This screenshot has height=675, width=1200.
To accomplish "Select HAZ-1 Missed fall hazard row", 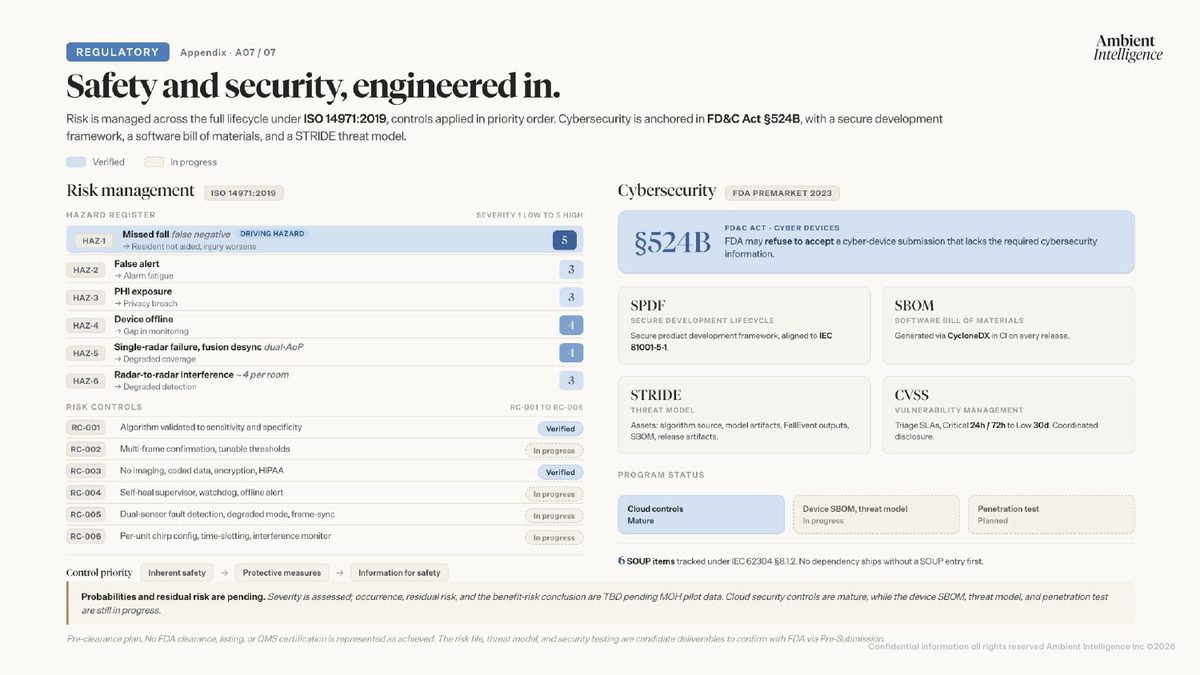I will click(325, 240).
